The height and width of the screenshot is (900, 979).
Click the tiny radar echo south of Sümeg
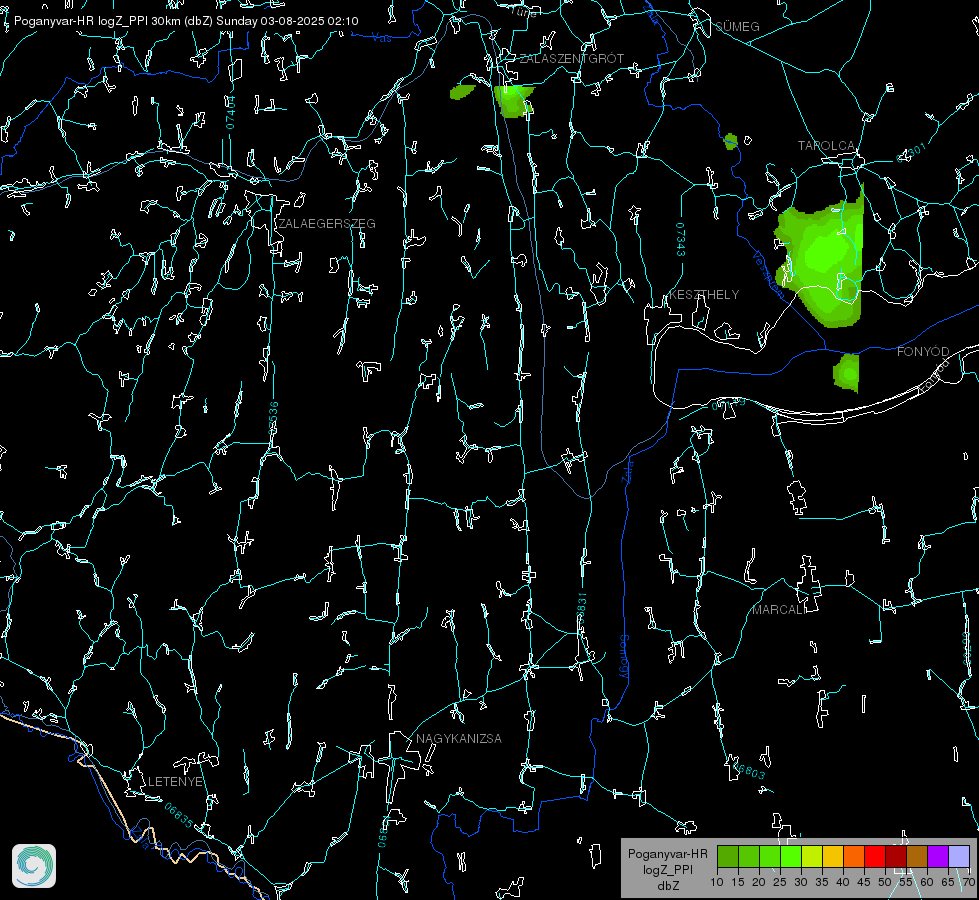coord(731,141)
